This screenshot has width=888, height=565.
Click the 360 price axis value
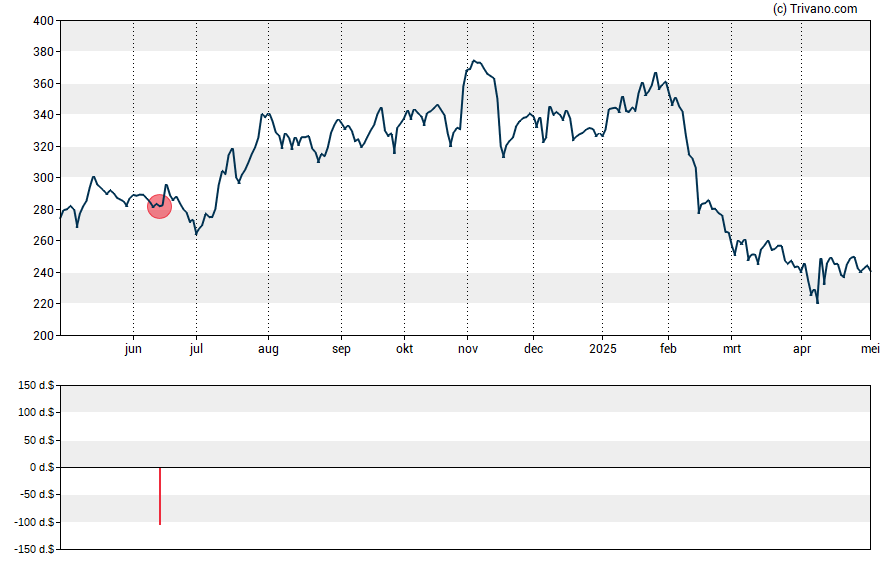pos(44,84)
